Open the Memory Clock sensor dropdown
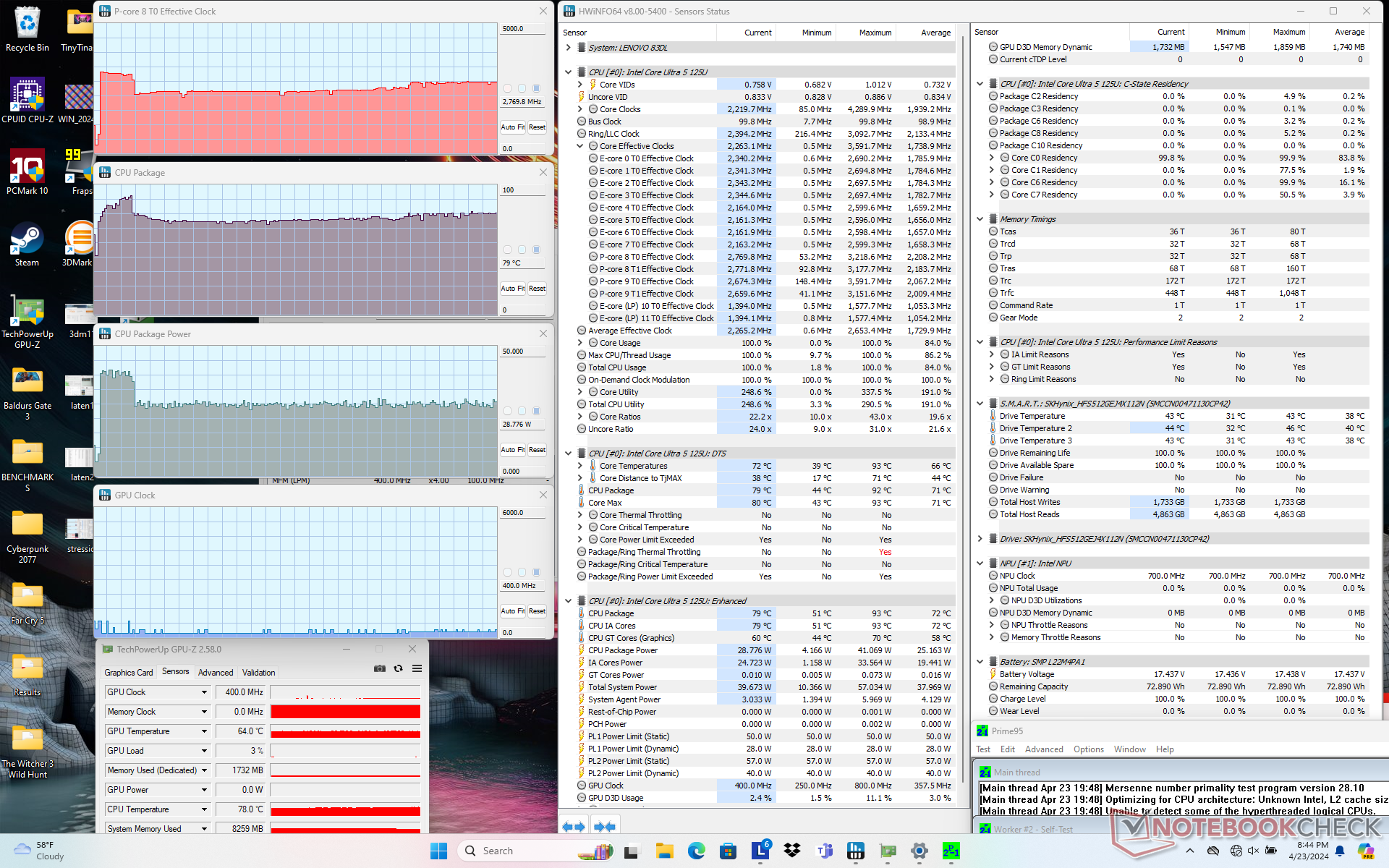This screenshot has width=1389, height=868. click(204, 712)
